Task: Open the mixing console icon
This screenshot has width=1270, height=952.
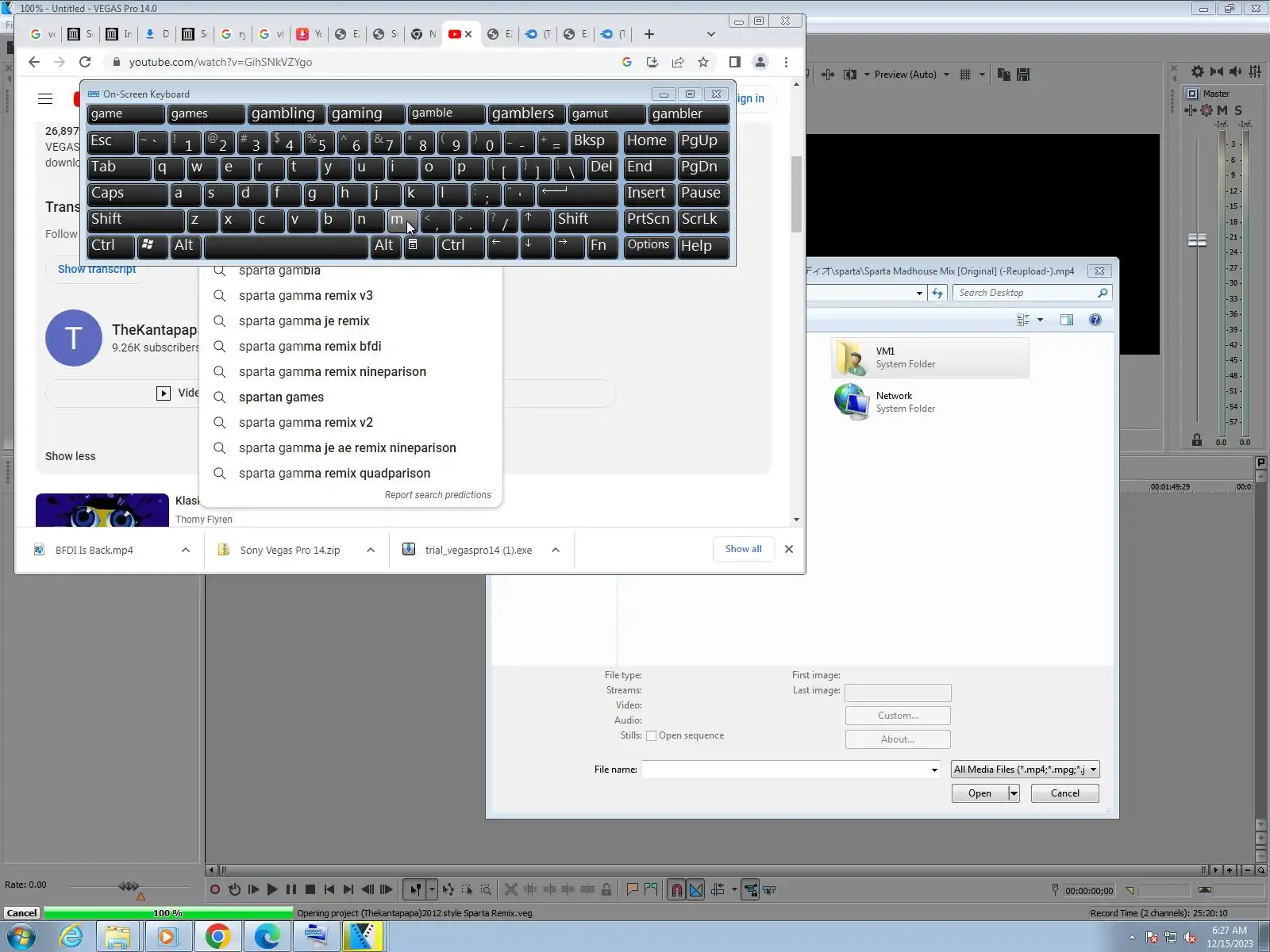Action: tap(1255, 71)
